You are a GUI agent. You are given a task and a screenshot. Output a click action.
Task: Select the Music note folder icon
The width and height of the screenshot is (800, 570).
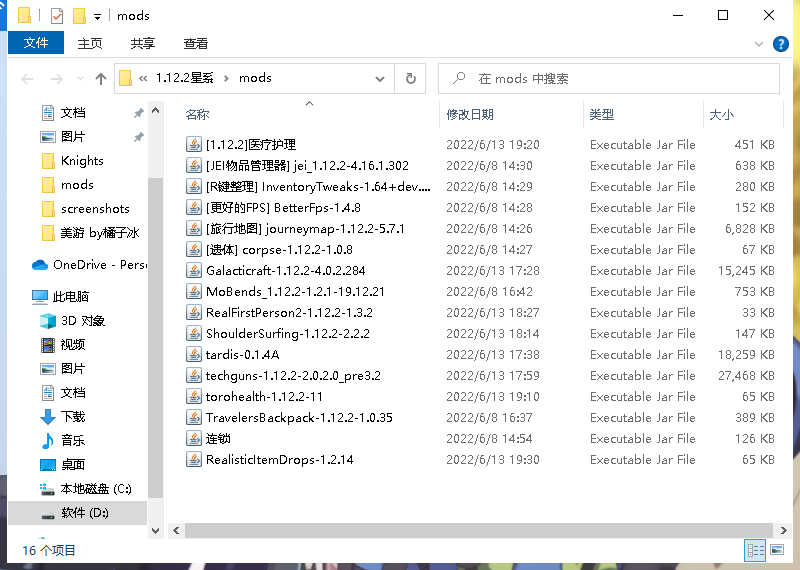(x=47, y=441)
